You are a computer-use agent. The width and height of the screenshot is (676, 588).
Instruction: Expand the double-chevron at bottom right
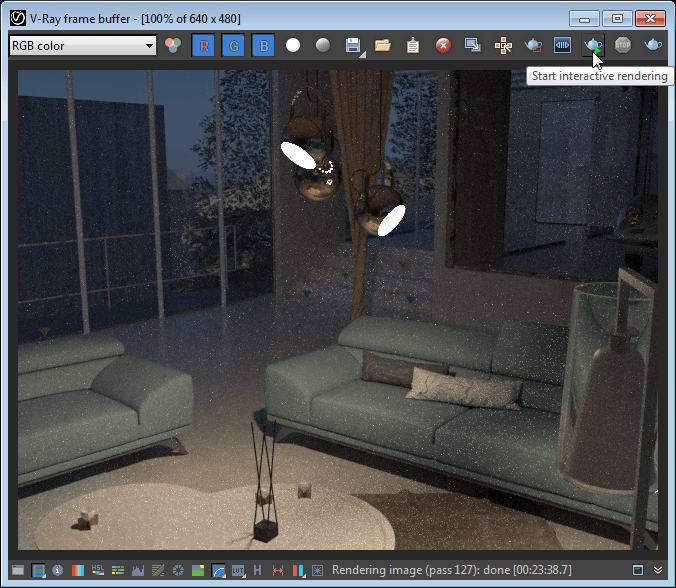click(658, 570)
